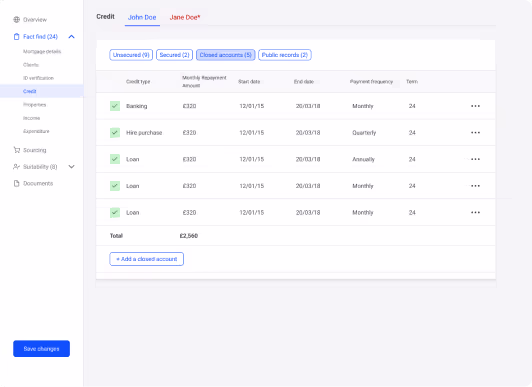This screenshot has width=532, height=387.
Task: Open more options for Annually Loan row
Action: pos(475,159)
